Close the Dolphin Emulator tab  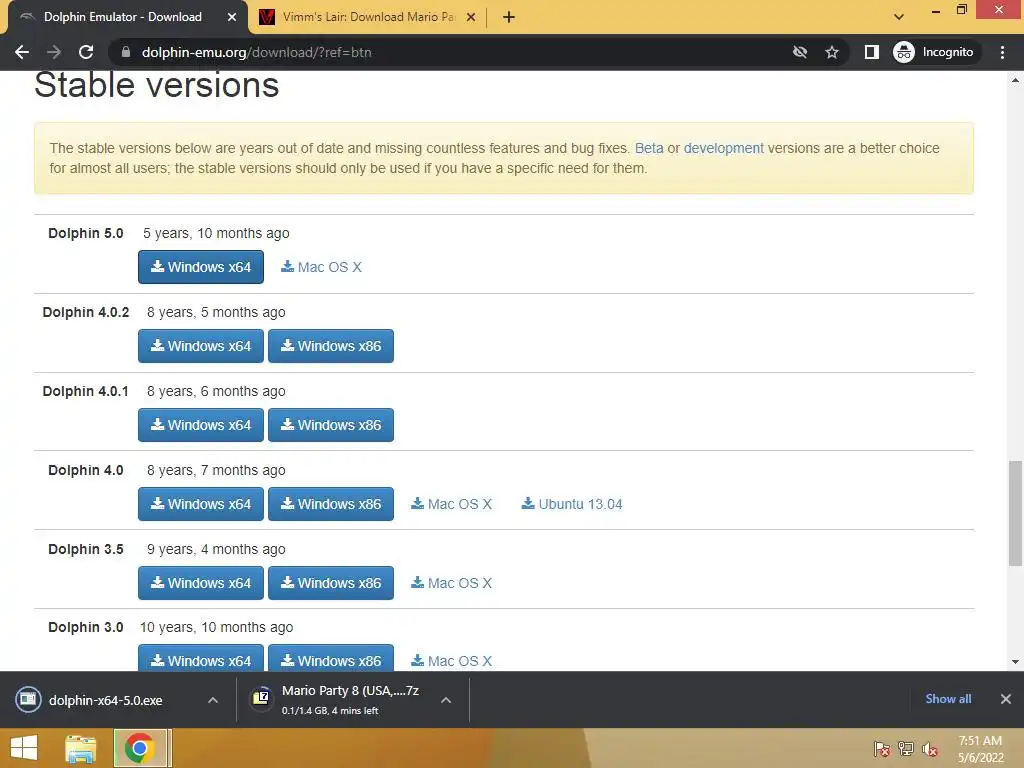pos(232,17)
